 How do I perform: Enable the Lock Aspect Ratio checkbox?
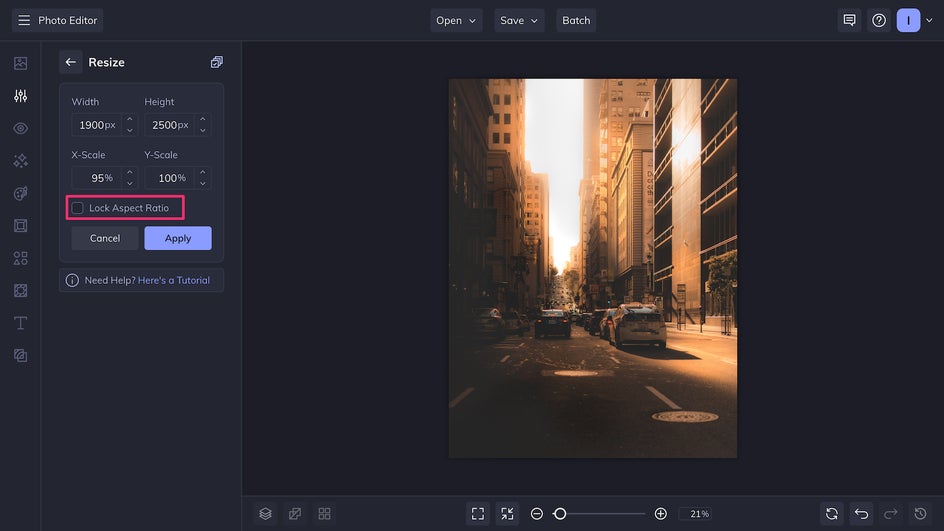(x=78, y=208)
